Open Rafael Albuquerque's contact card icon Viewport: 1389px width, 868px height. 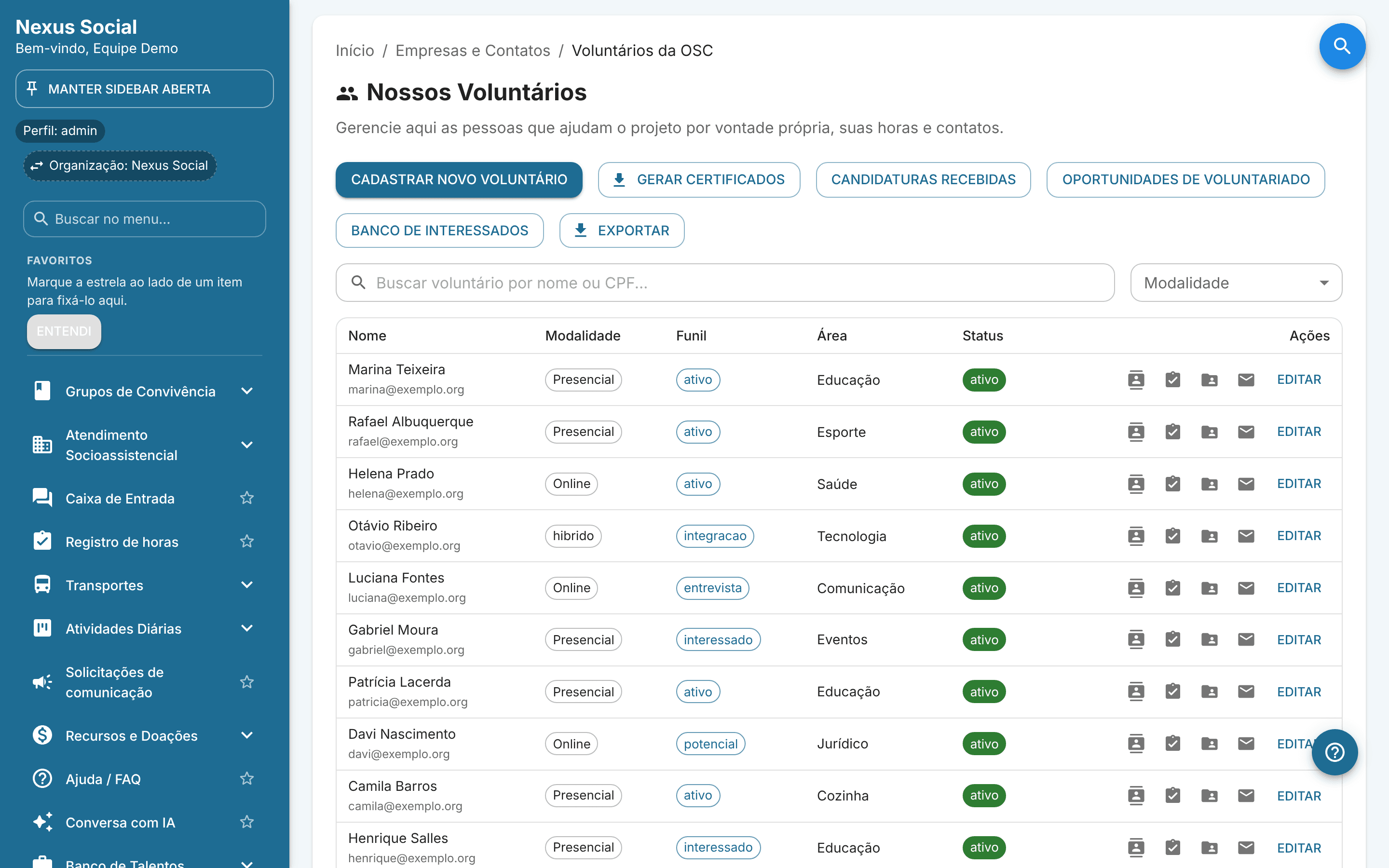pos(1136,432)
